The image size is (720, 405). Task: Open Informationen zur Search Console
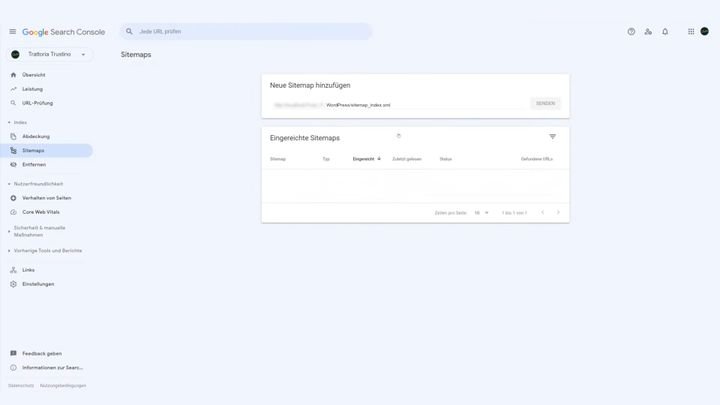tap(53, 368)
